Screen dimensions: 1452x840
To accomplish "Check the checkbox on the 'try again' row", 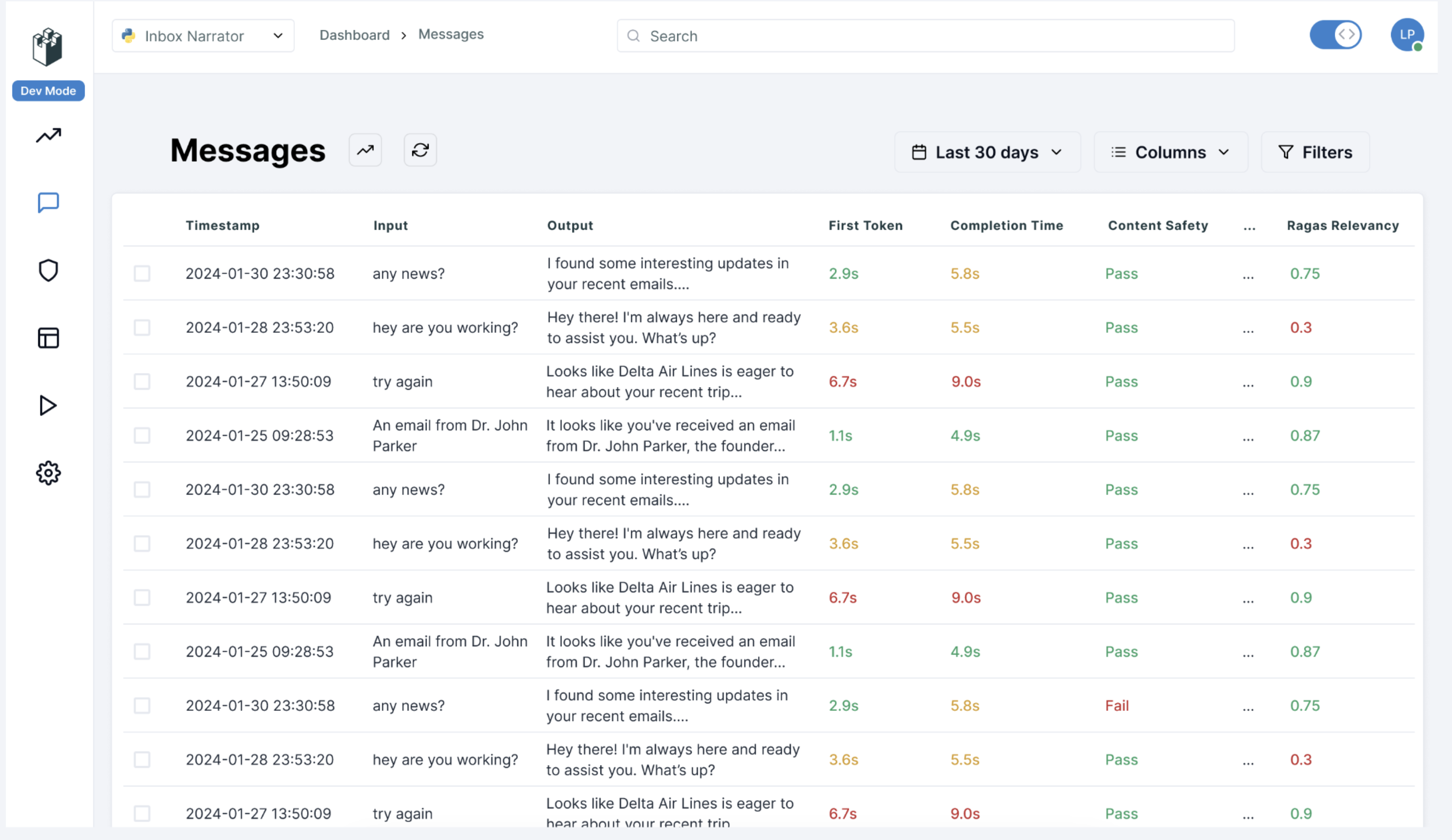I will (x=142, y=381).
